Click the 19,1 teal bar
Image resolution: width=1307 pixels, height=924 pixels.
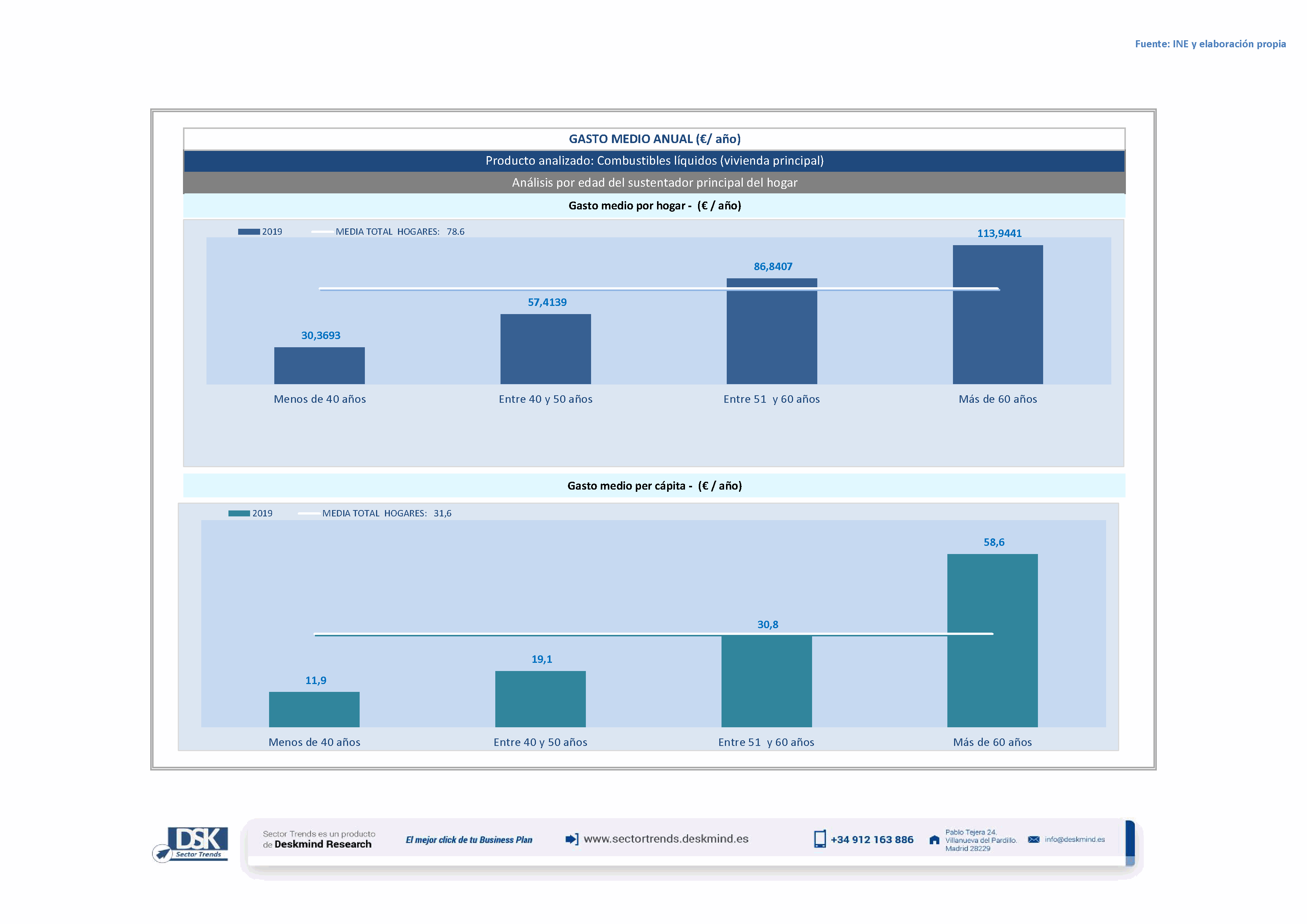click(540, 699)
